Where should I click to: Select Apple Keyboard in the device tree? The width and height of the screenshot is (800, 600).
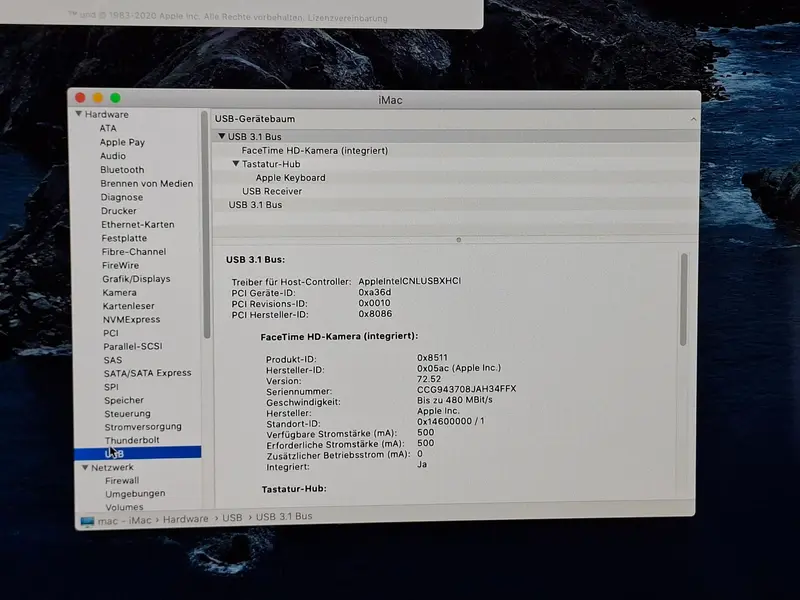point(290,178)
